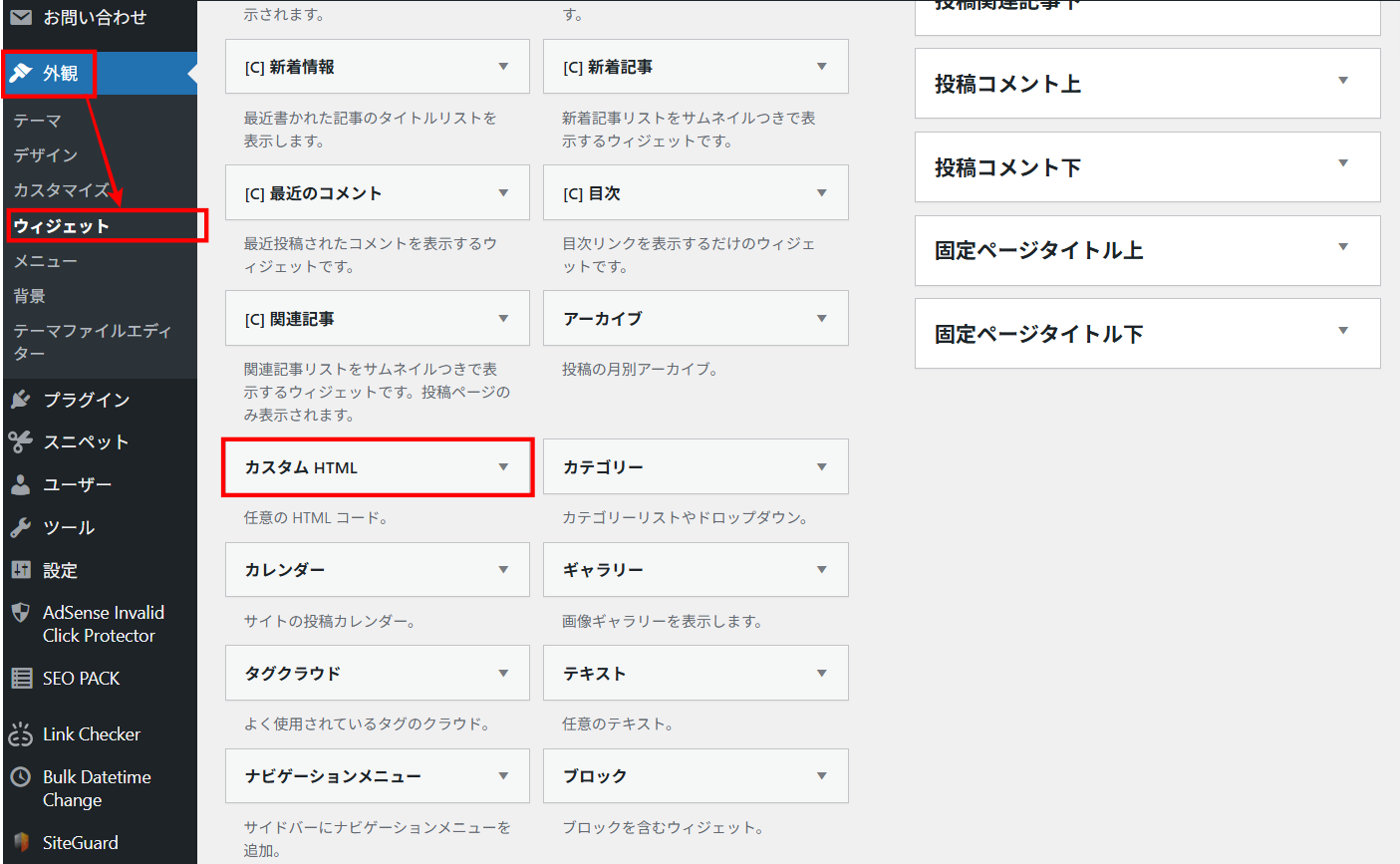Click the Link Checker chain icon

point(20,735)
